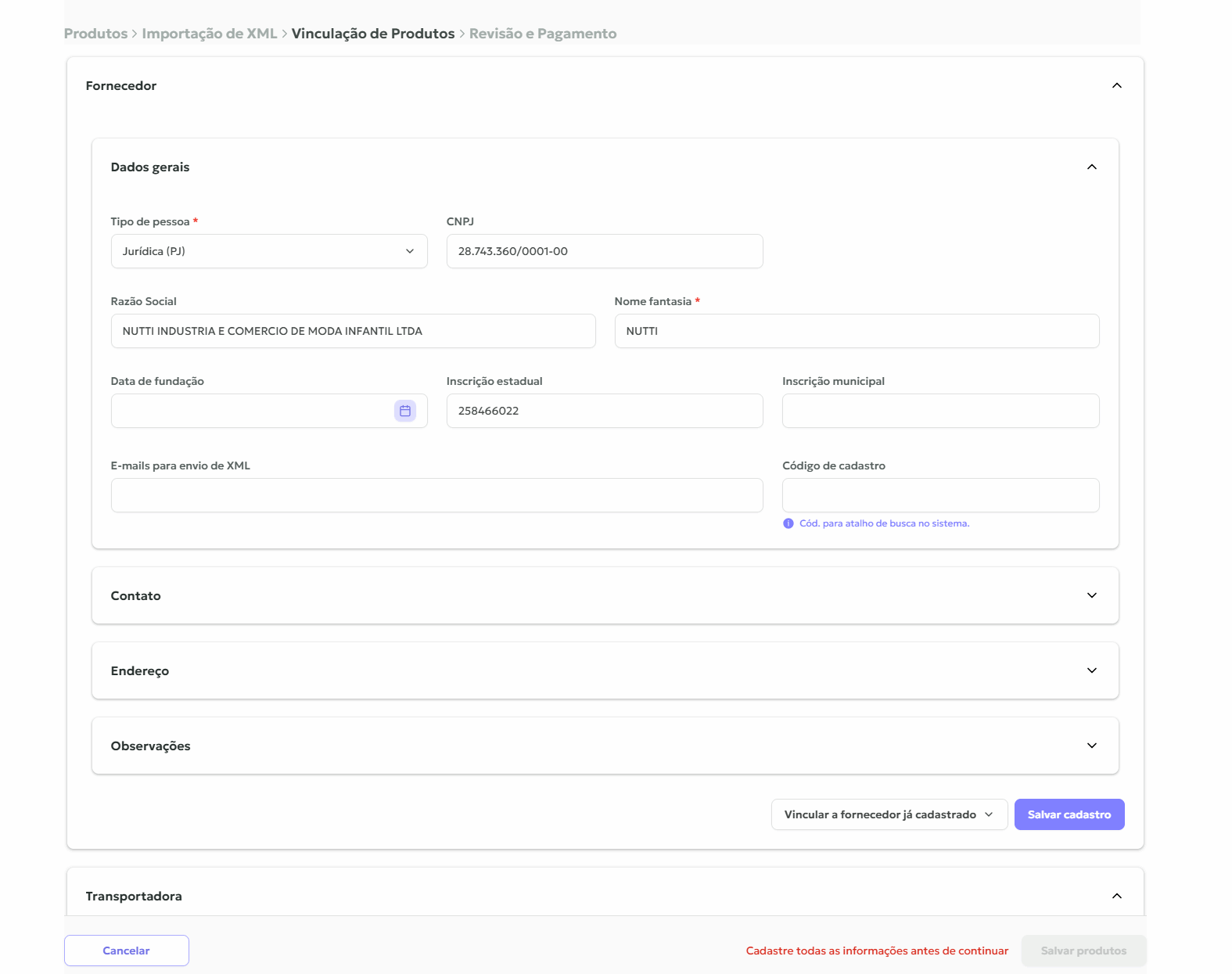
Task: Select the Inscrição municipal field
Action: tap(940, 411)
